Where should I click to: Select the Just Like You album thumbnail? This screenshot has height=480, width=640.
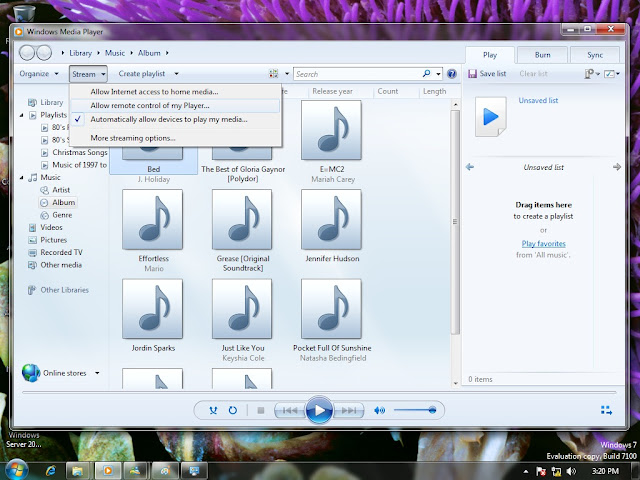pos(242,309)
